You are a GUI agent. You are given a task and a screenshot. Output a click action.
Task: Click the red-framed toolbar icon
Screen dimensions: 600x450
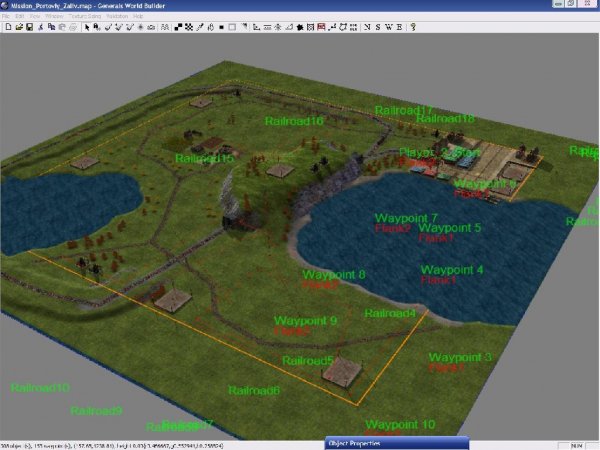coord(321,27)
